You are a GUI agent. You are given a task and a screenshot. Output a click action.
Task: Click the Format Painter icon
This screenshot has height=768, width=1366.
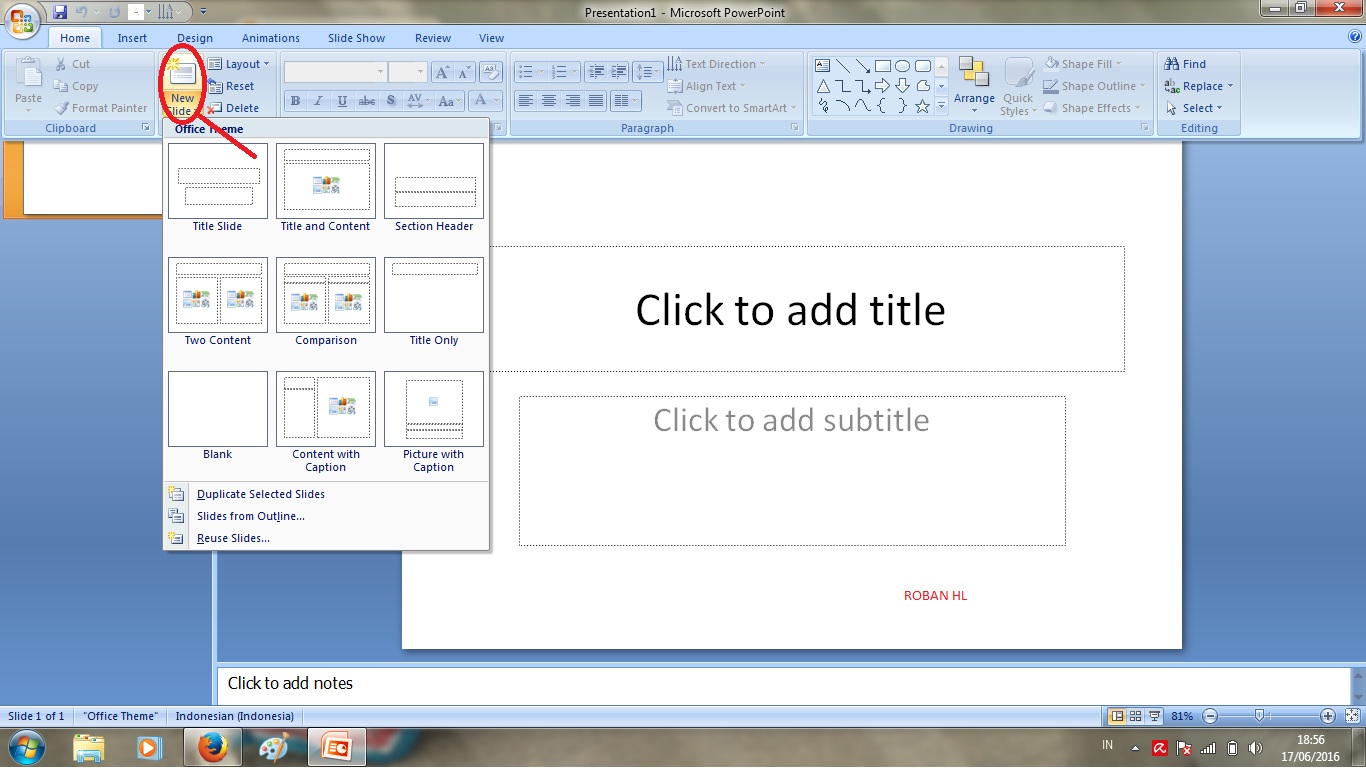click(62, 108)
